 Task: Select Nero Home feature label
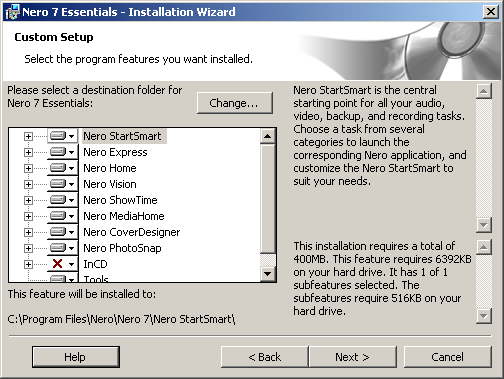pyautogui.click(x=110, y=168)
